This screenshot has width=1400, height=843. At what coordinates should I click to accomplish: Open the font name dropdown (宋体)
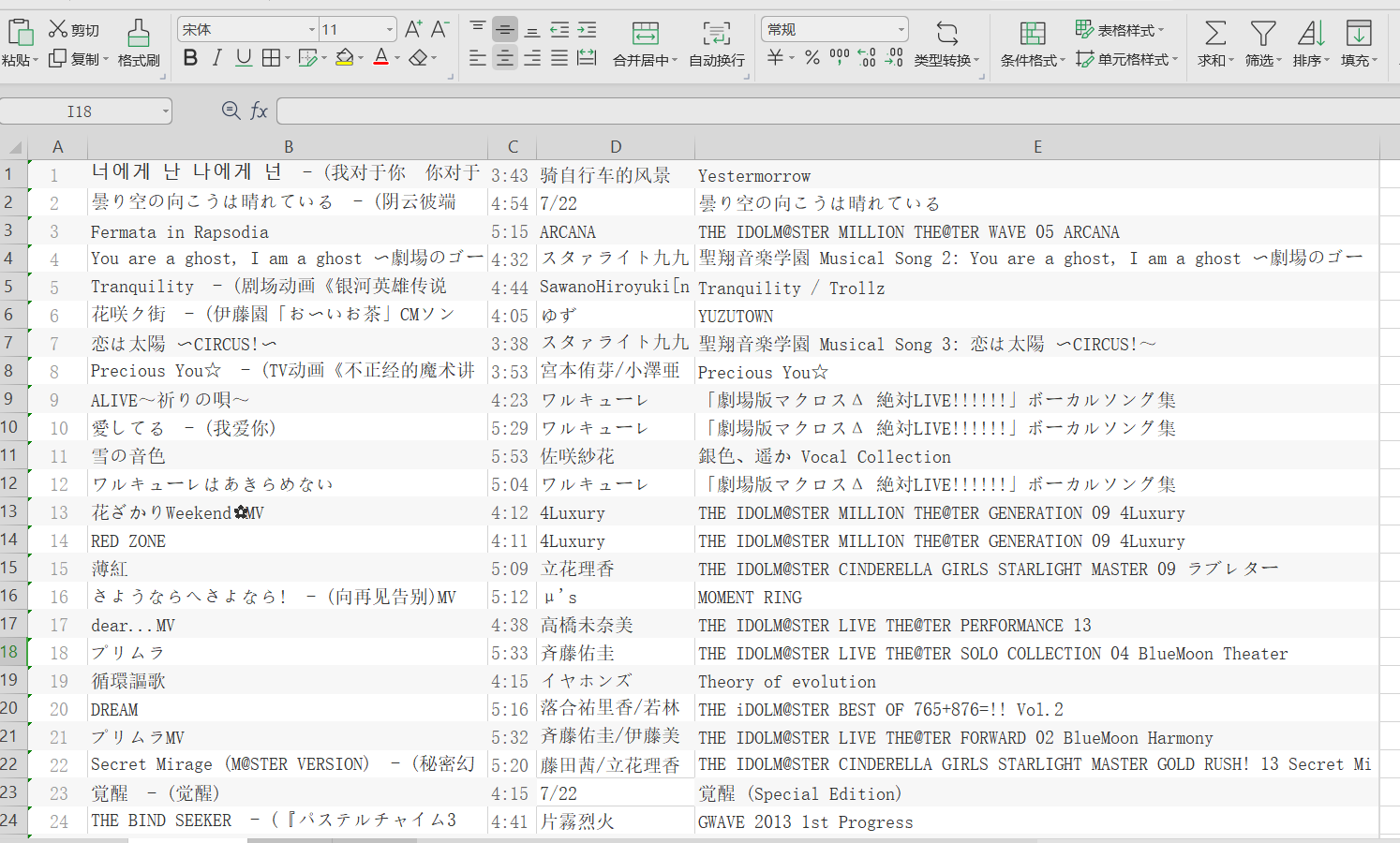[x=312, y=30]
